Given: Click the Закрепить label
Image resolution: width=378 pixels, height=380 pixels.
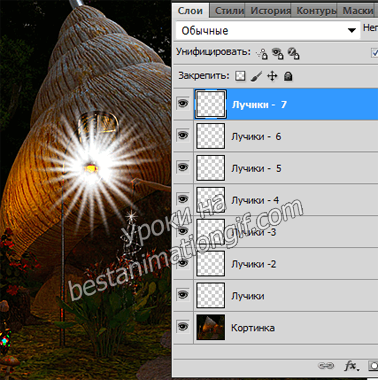Looking at the screenshot, I should click(x=204, y=76).
